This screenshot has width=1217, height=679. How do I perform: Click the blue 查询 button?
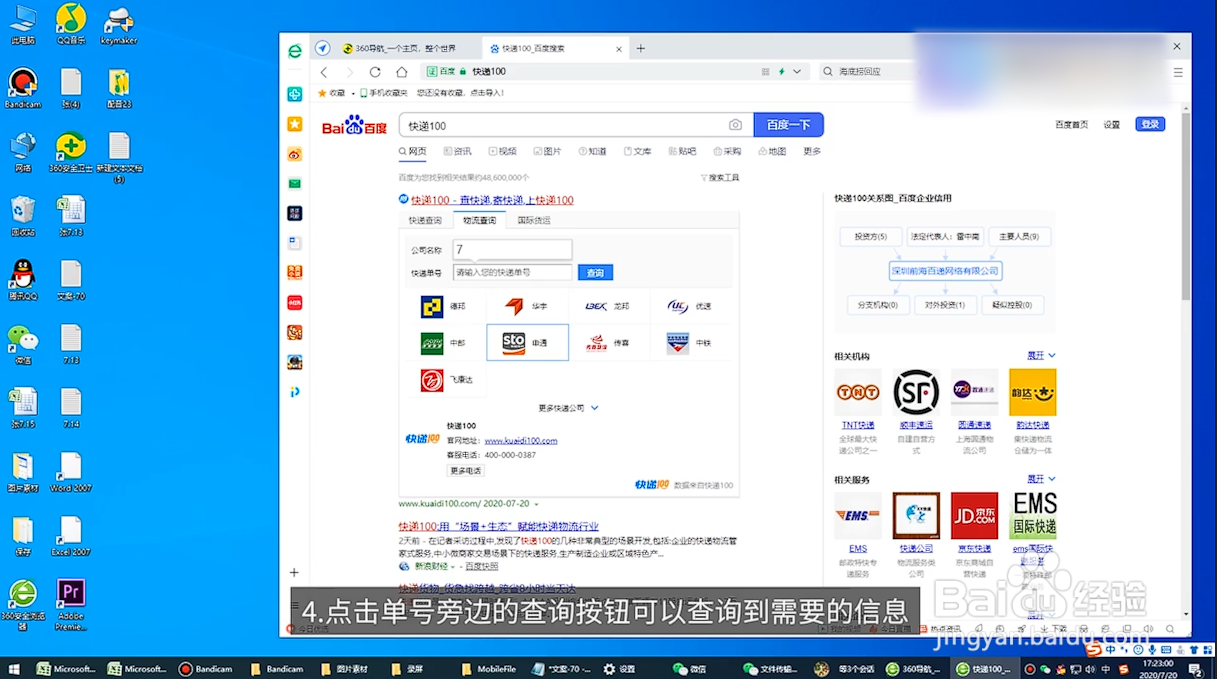click(x=595, y=272)
